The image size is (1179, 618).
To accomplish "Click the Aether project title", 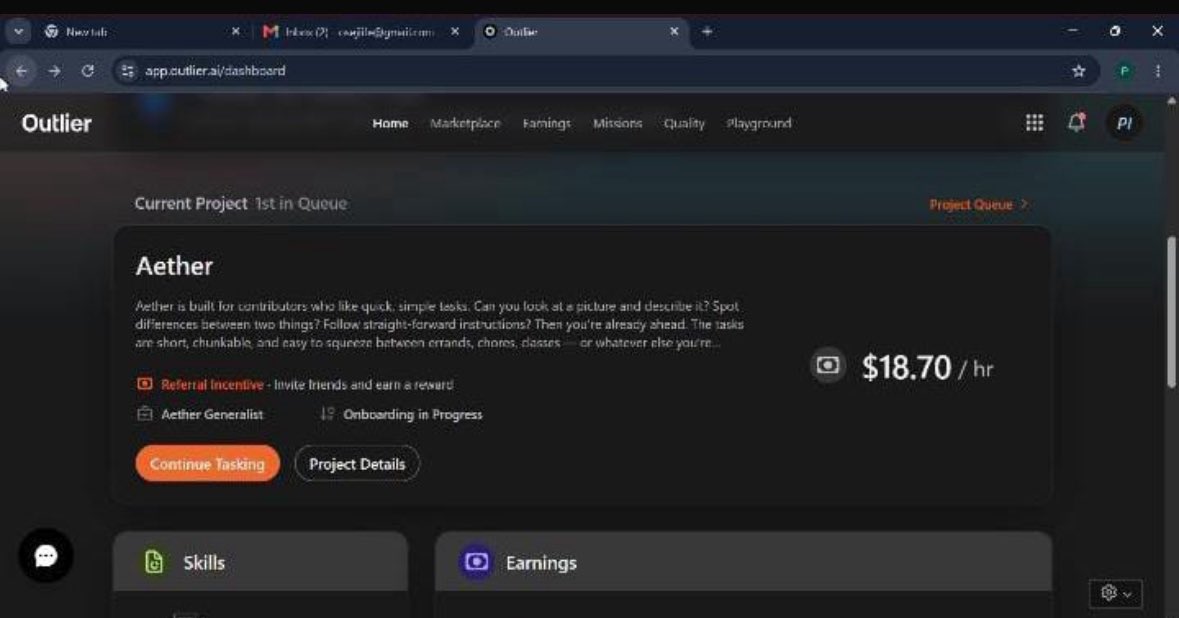I will [174, 266].
